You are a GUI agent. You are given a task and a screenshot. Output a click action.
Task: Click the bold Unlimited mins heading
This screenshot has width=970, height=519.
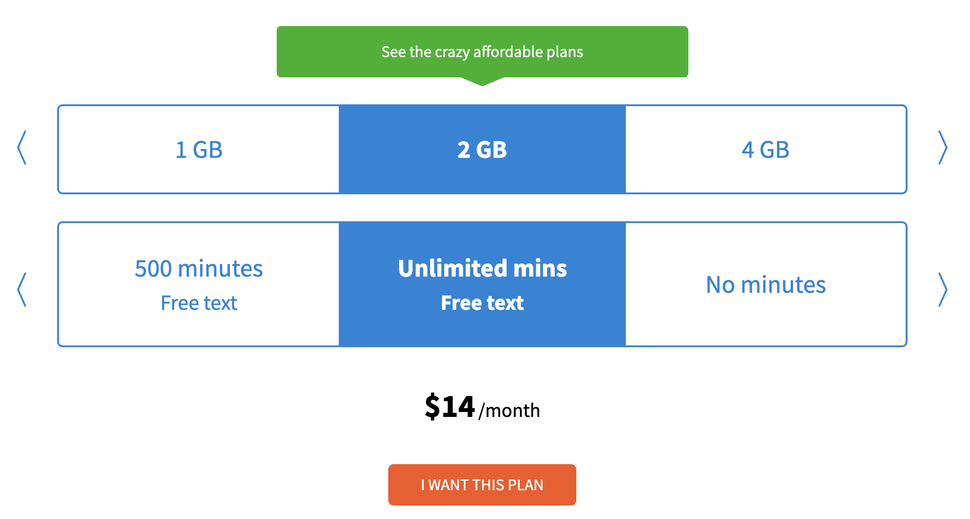pos(482,268)
